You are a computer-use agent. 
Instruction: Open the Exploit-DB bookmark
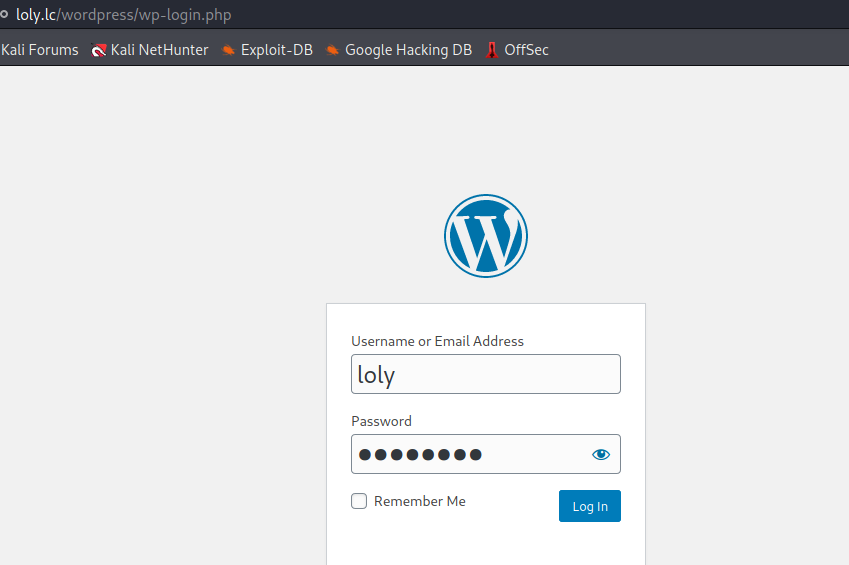coord(267,50)
